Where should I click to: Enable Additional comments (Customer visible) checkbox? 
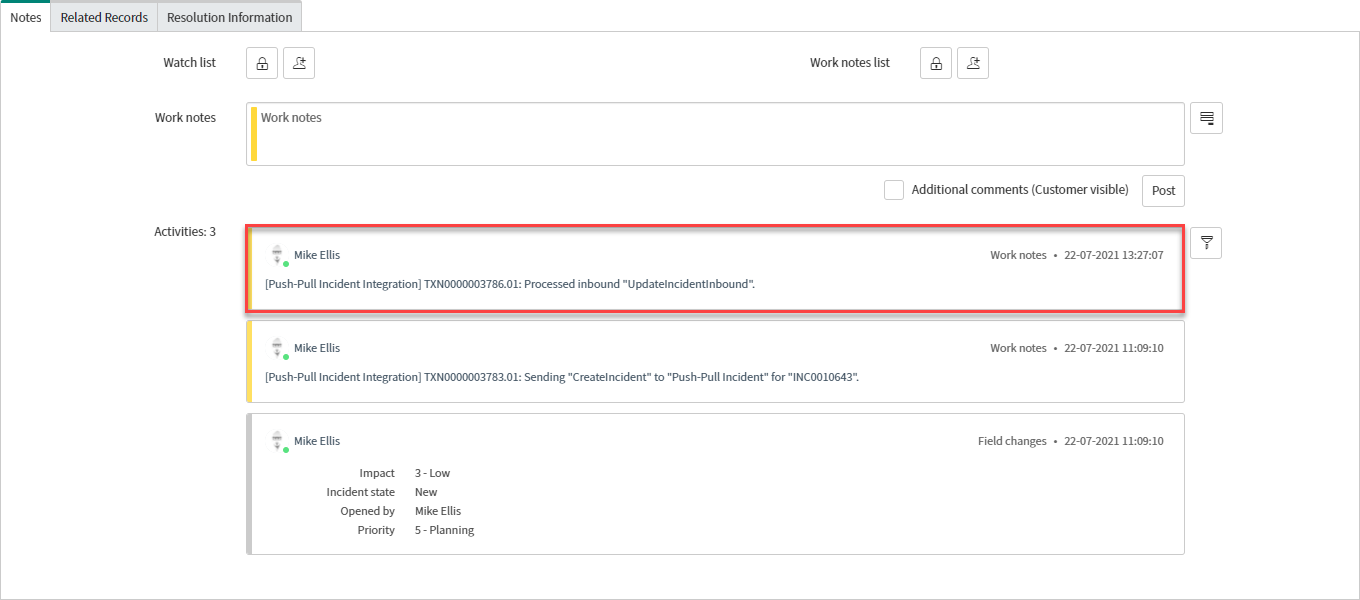(894, 190)
